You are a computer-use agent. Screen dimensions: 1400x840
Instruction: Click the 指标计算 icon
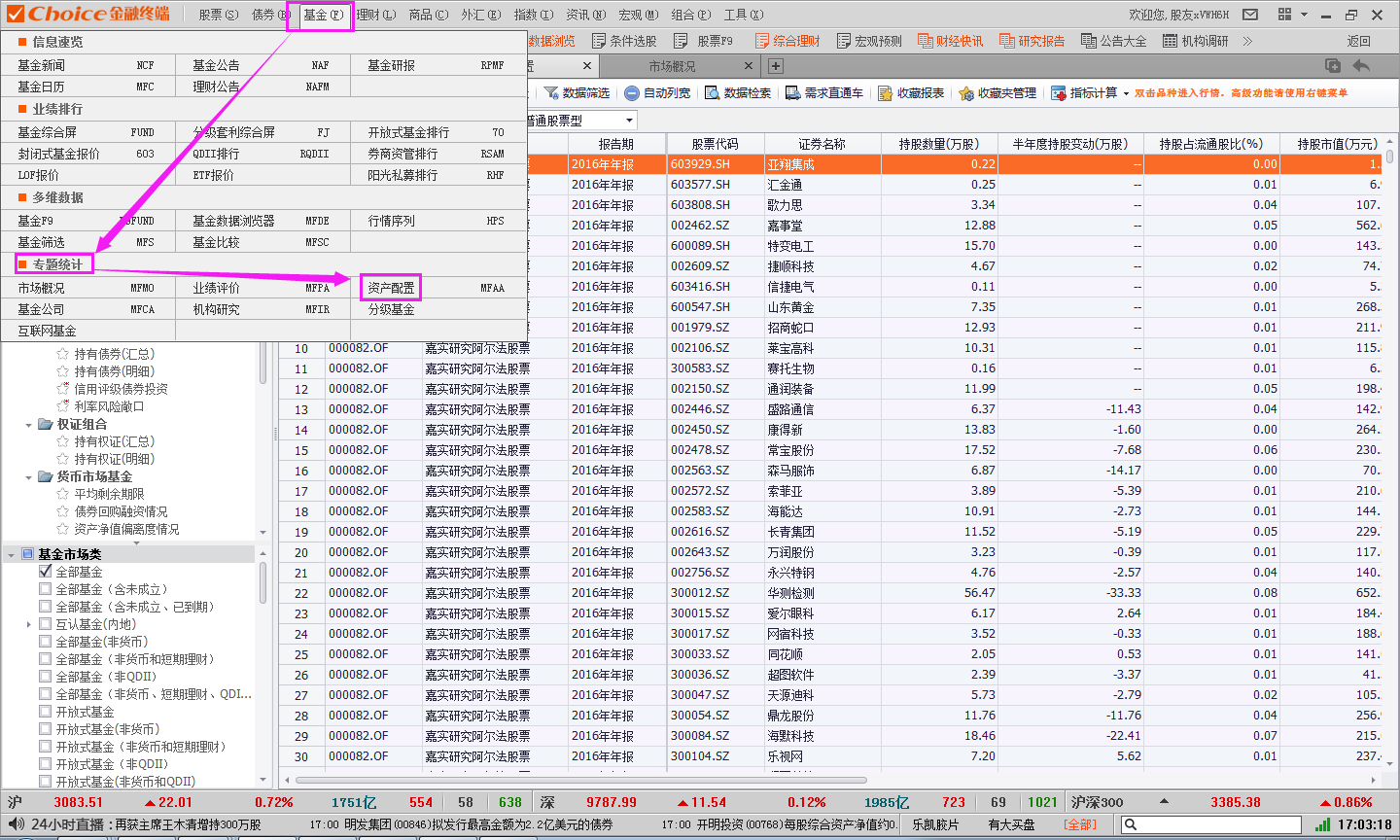coord(1059,93)
